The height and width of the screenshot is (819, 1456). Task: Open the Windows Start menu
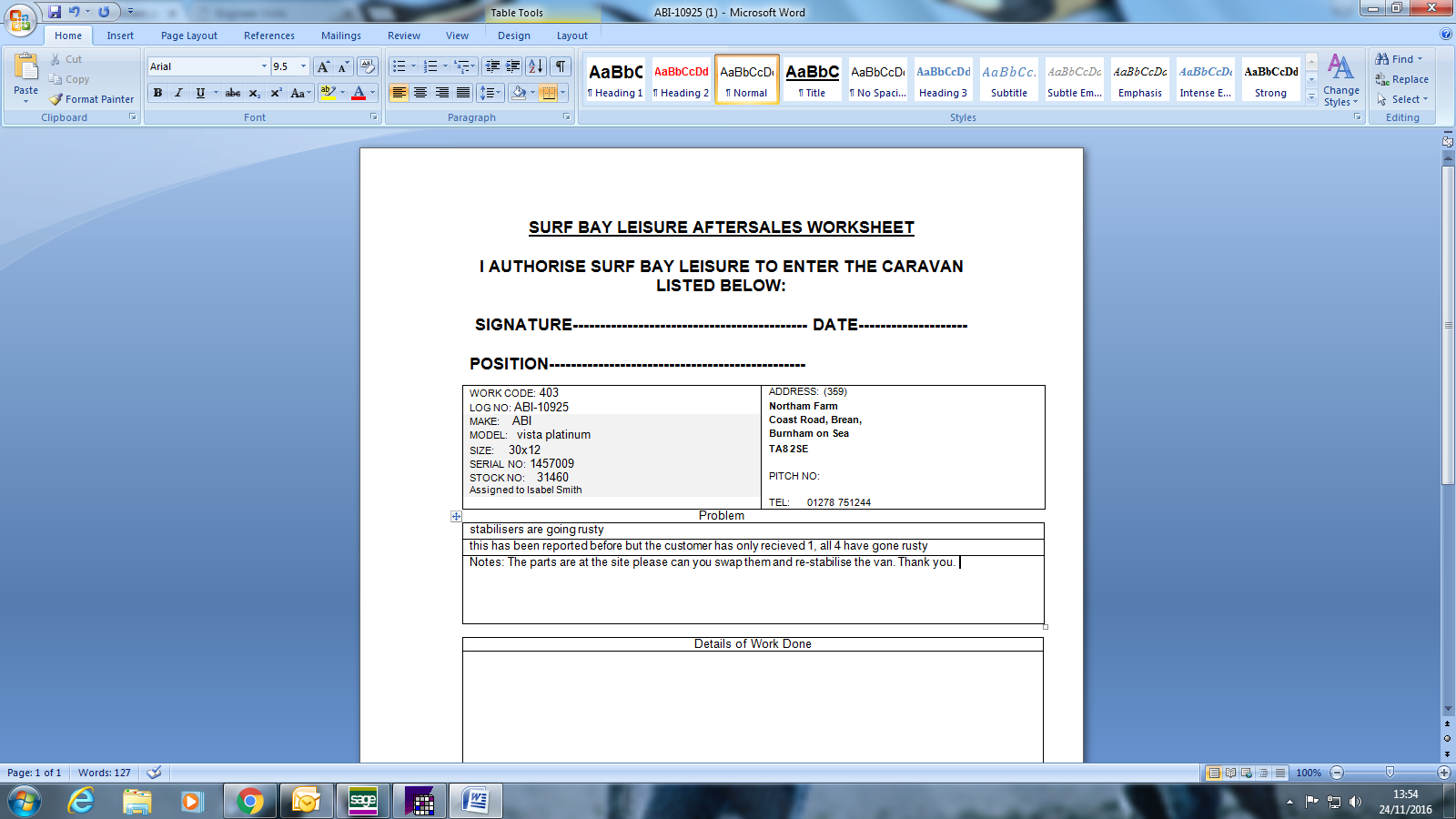[x=25, y=801]
